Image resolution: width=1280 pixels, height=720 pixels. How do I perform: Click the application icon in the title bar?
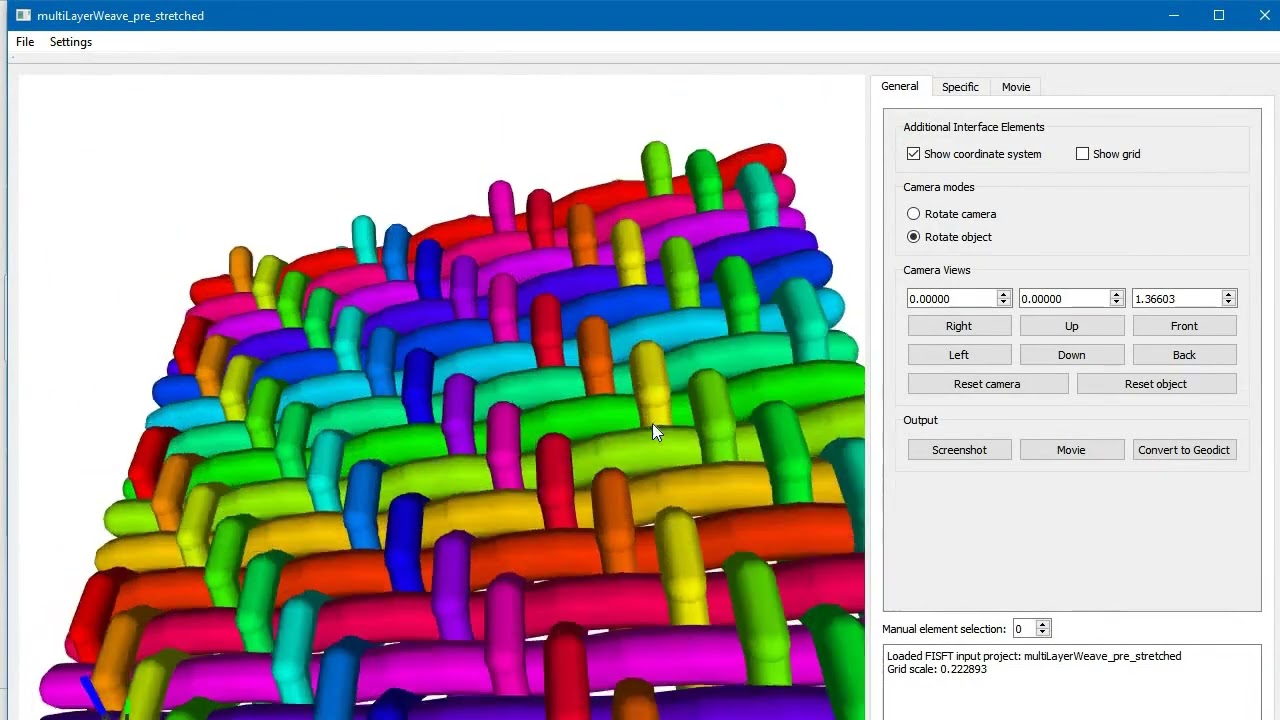pyautogui.click(x=23, y=16)
